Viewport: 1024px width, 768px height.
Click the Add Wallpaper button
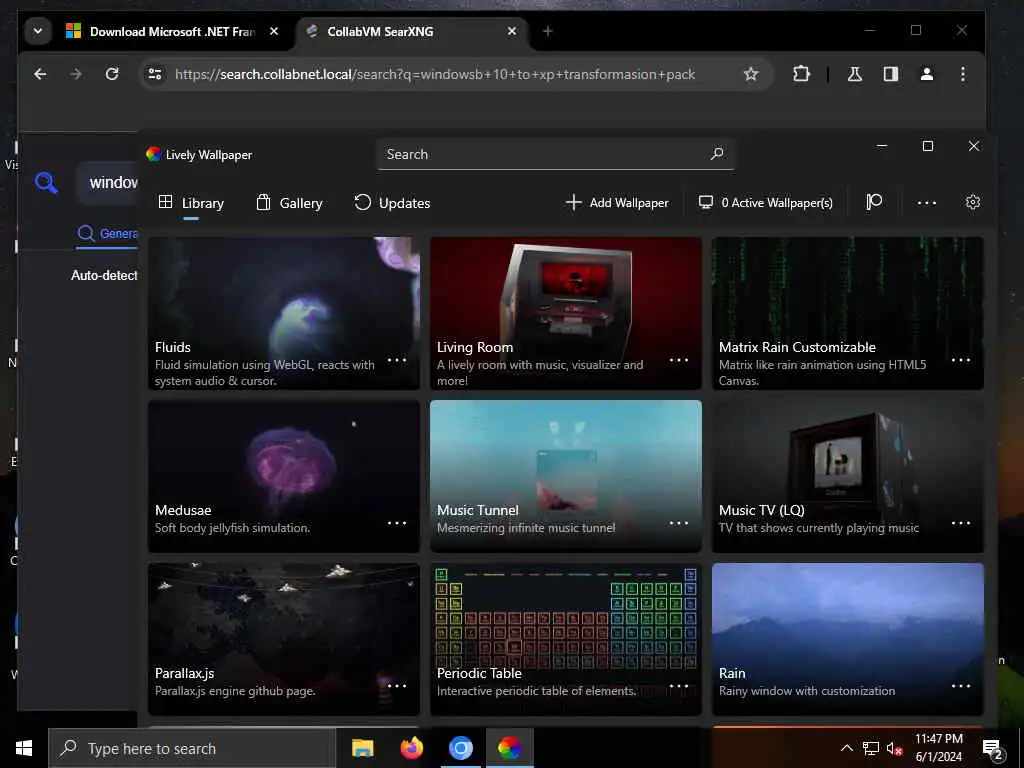[617, 202]
